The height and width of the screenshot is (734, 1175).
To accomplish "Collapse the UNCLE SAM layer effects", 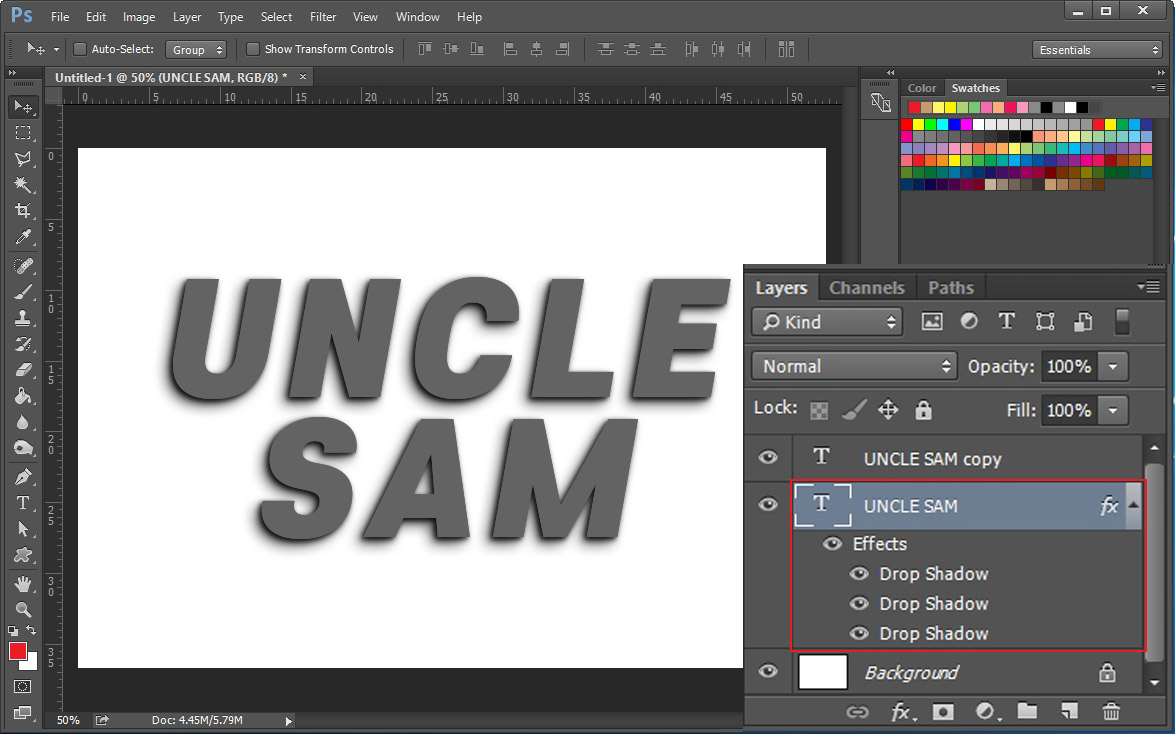I will (x=1133, y=505).
